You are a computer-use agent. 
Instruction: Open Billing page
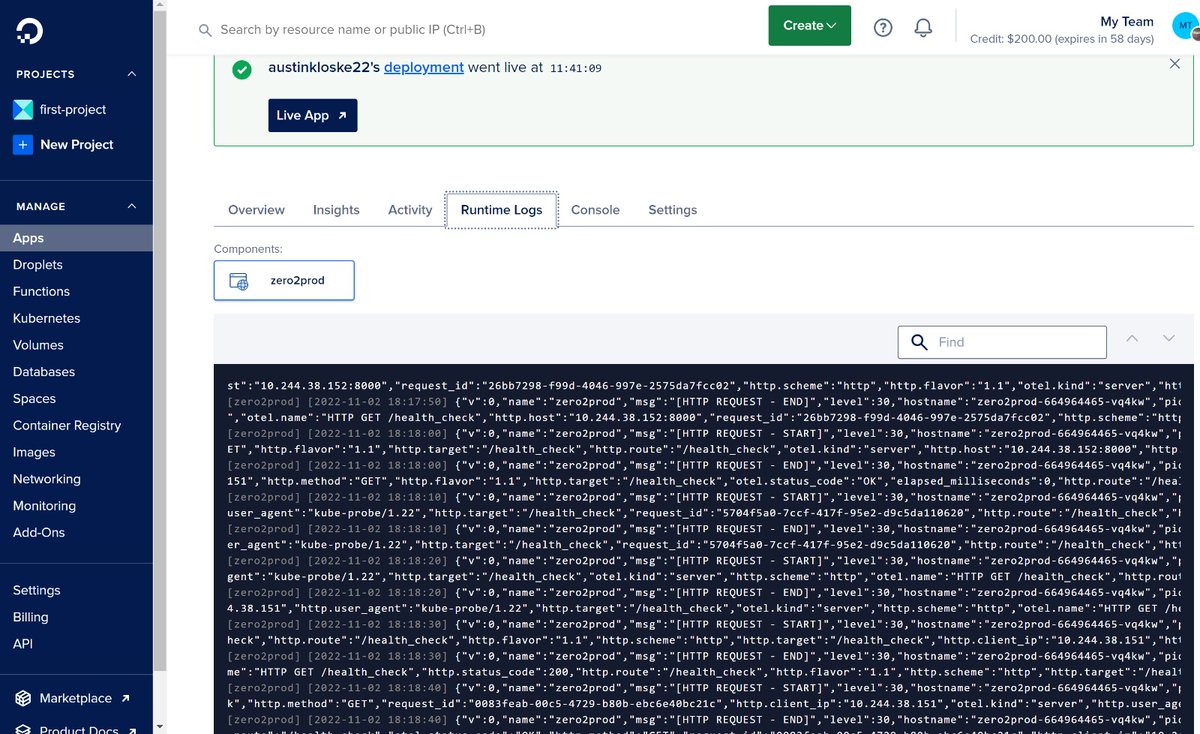click(x=30, y=618)
